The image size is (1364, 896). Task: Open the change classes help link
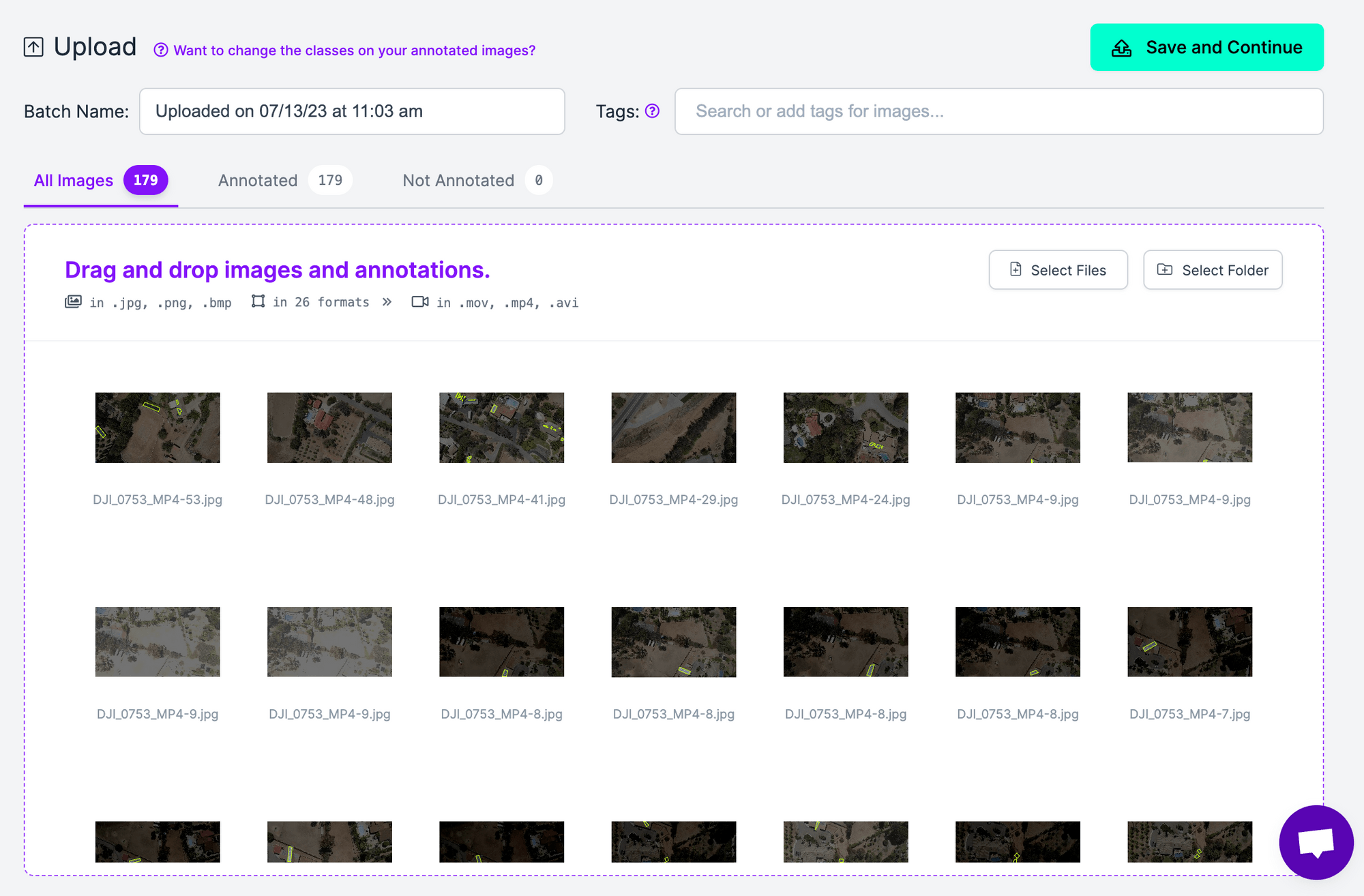click(354, 50)
